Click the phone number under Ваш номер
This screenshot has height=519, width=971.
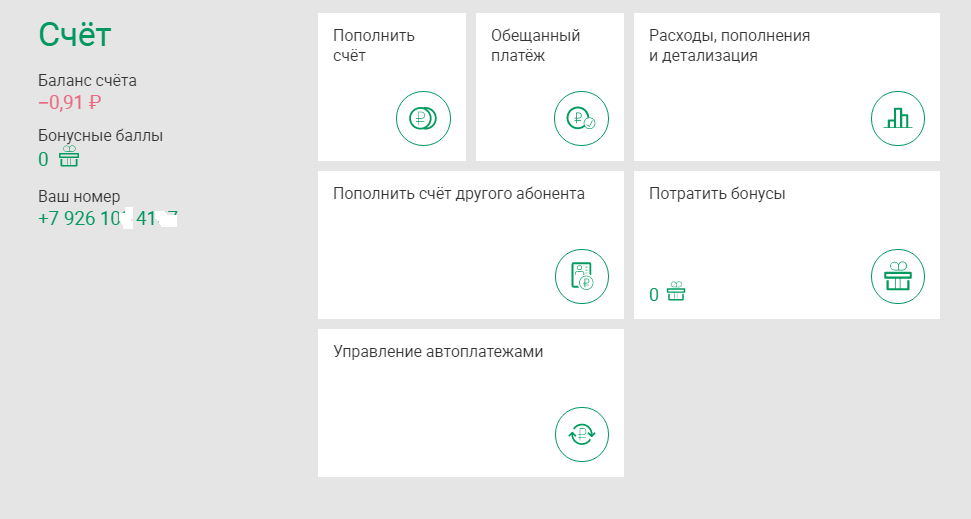tap(107, 218)
